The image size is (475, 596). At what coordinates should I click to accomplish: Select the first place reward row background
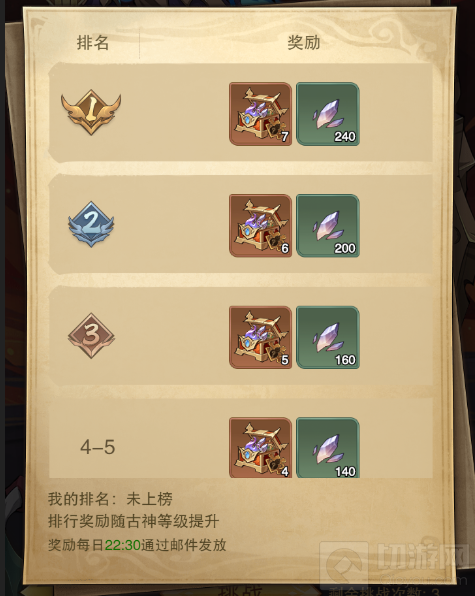tap(241, 113)
